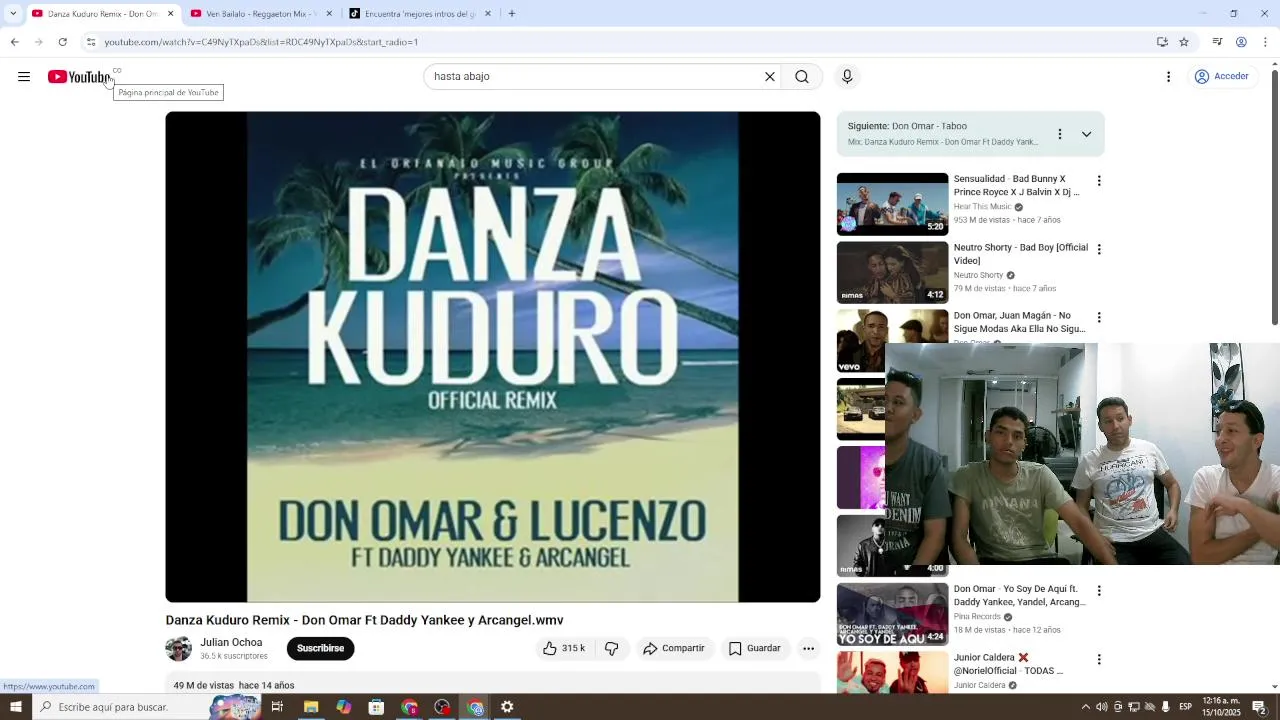Expand the Mix playlist panel chevron

coord(1086,134)
